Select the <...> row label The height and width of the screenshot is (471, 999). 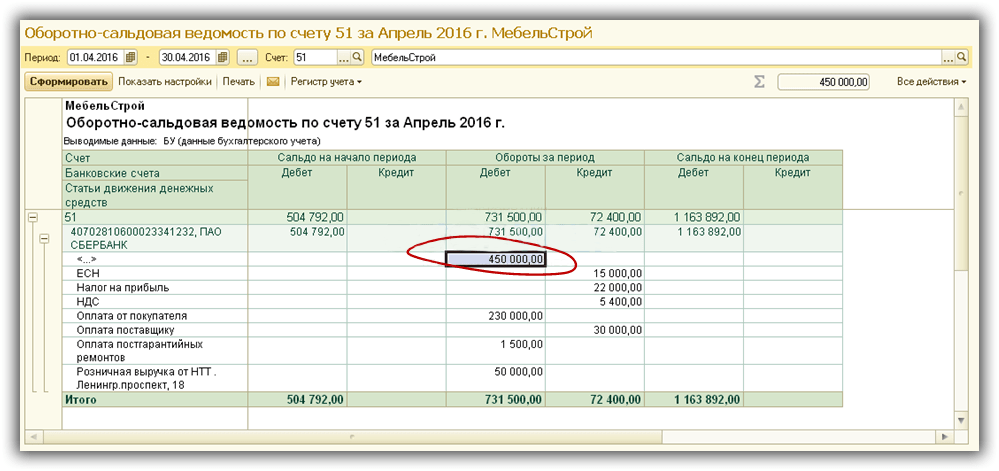coord(85,259)
